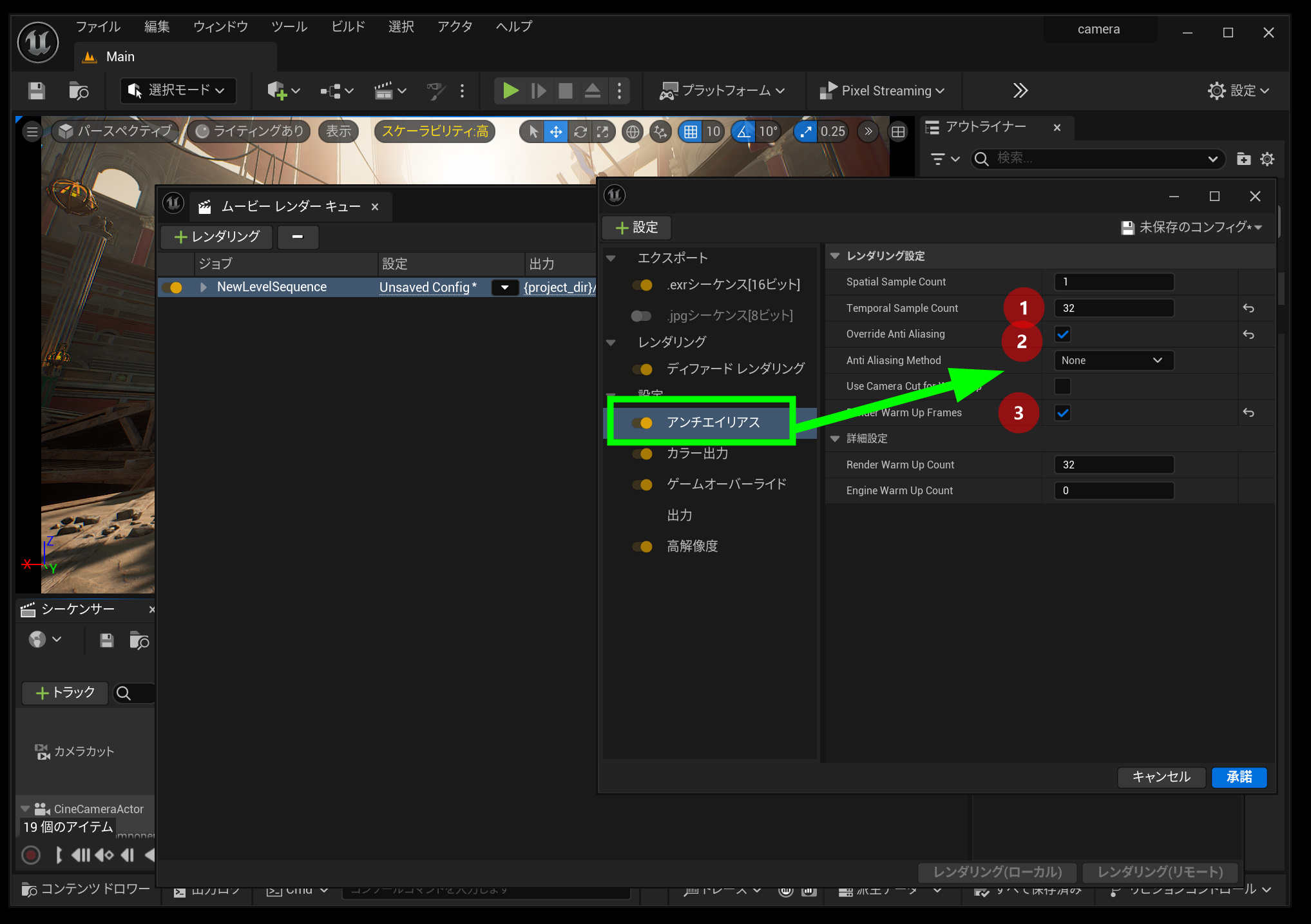Uncheck the Override Anti Aliasing checkbox
This screenshot has height=924, width=1311.
[x=1063, y=334]
